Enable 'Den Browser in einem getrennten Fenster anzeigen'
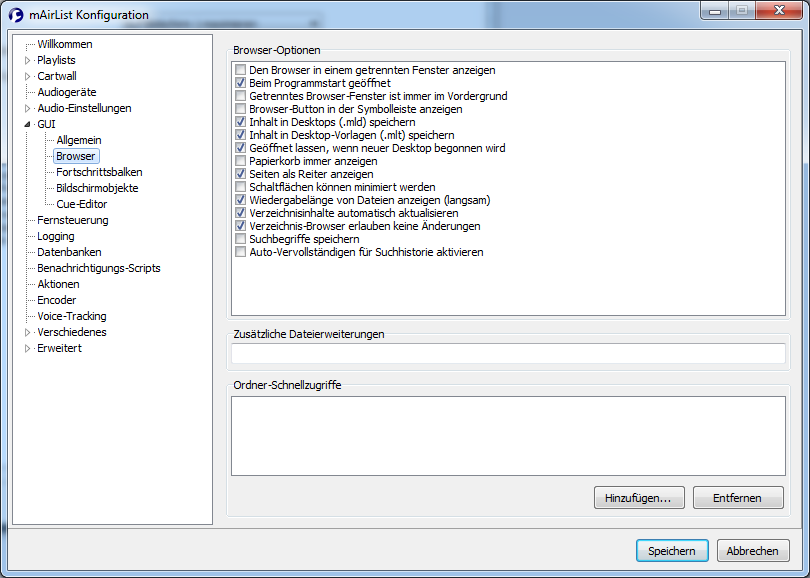The width and height of the screenshot is (810, 578). point(240,70)
